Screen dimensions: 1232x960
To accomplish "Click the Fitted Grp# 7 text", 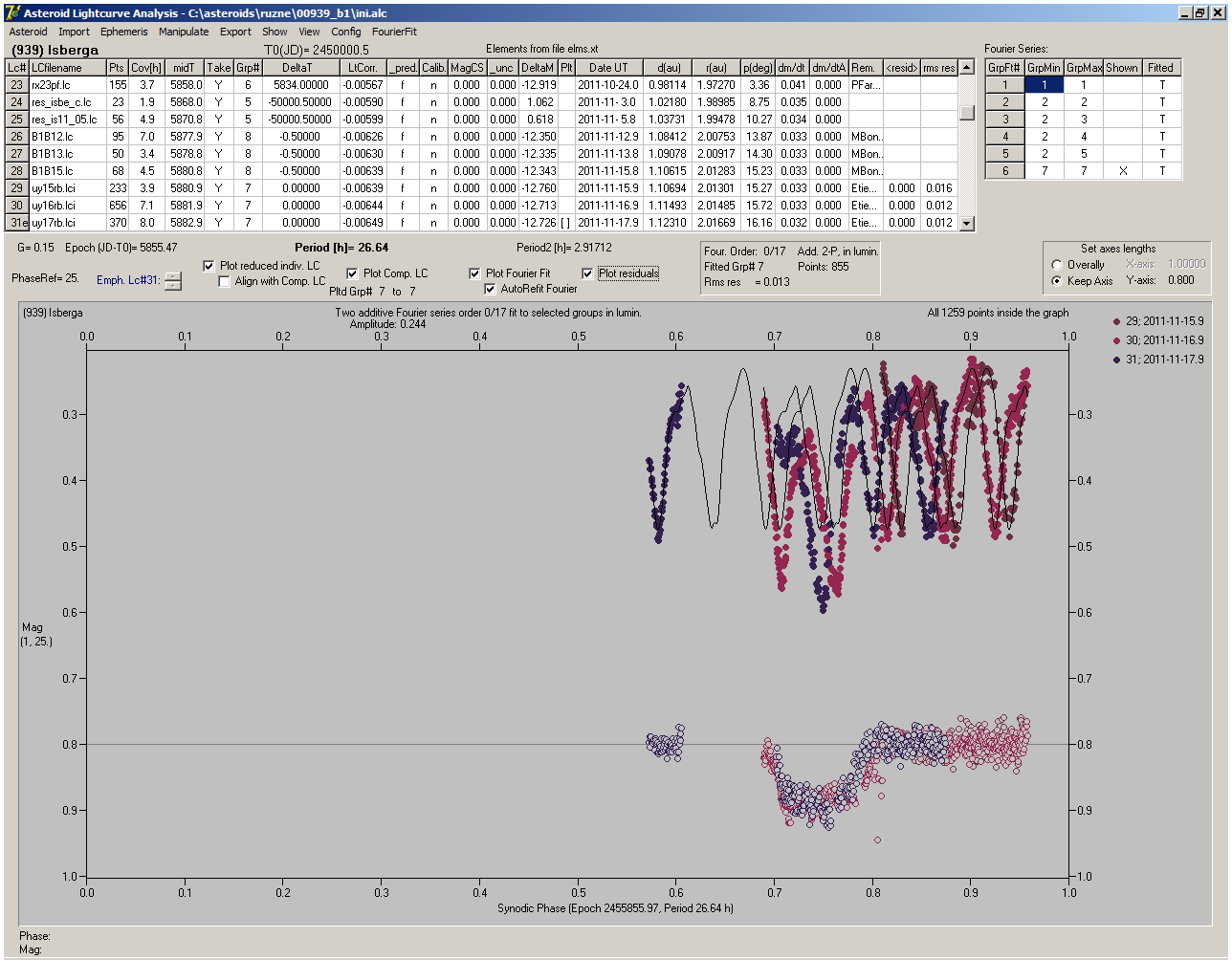I will point(734,267).
